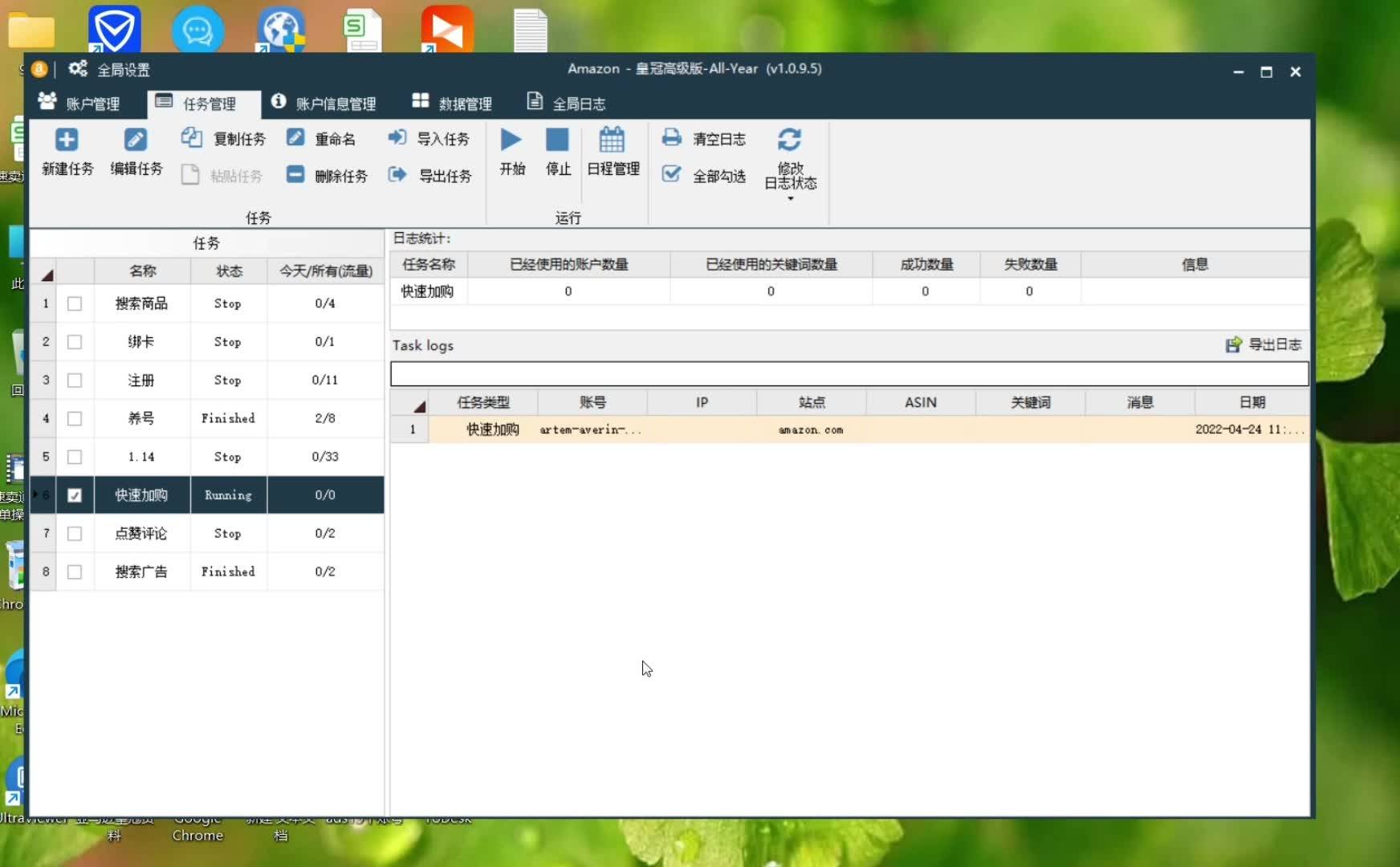
Task: Click the 导出日志 button label
Action: tap(1276, 344)
